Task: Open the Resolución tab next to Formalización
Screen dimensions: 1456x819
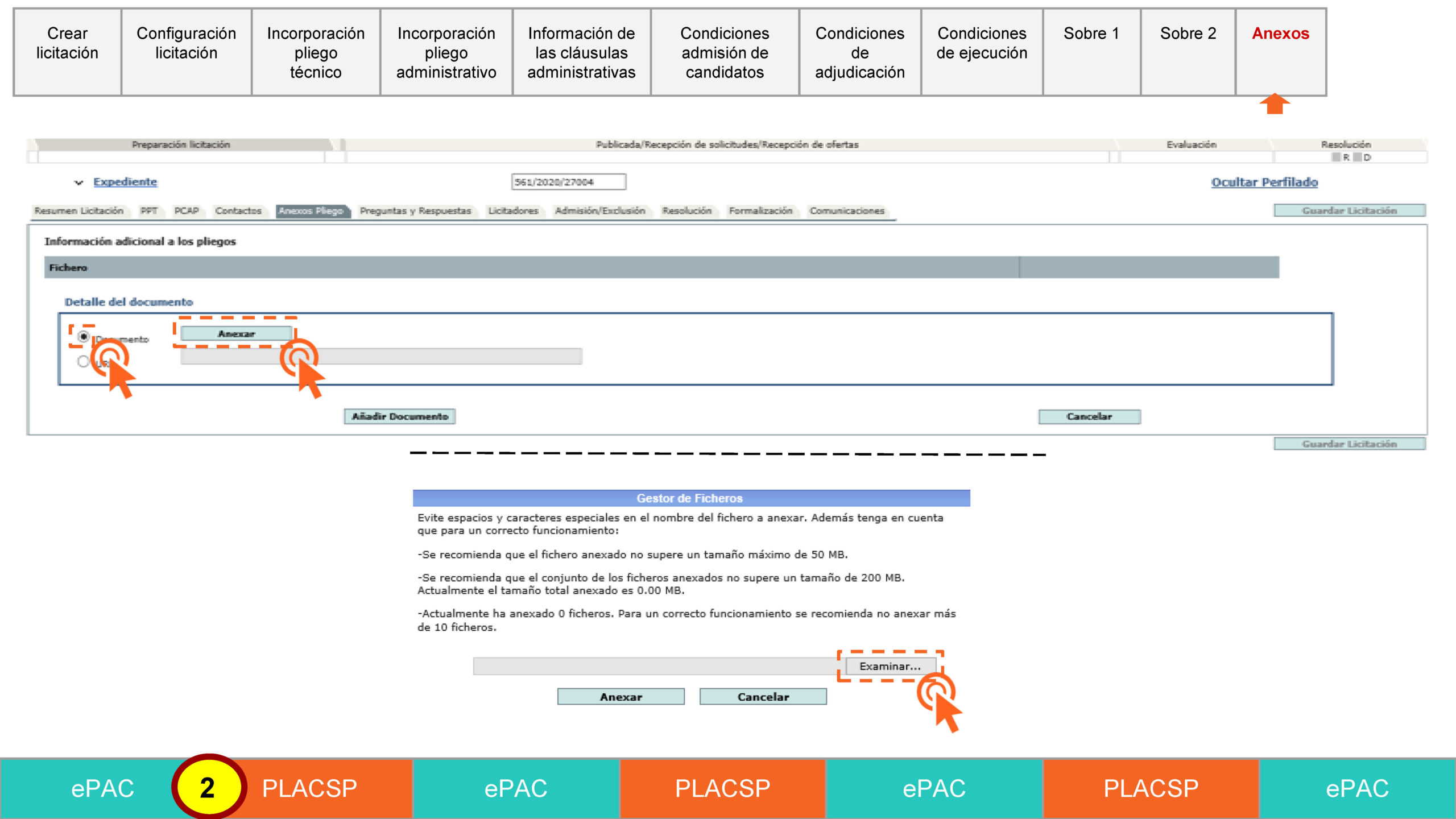Action: click(686, 211)
